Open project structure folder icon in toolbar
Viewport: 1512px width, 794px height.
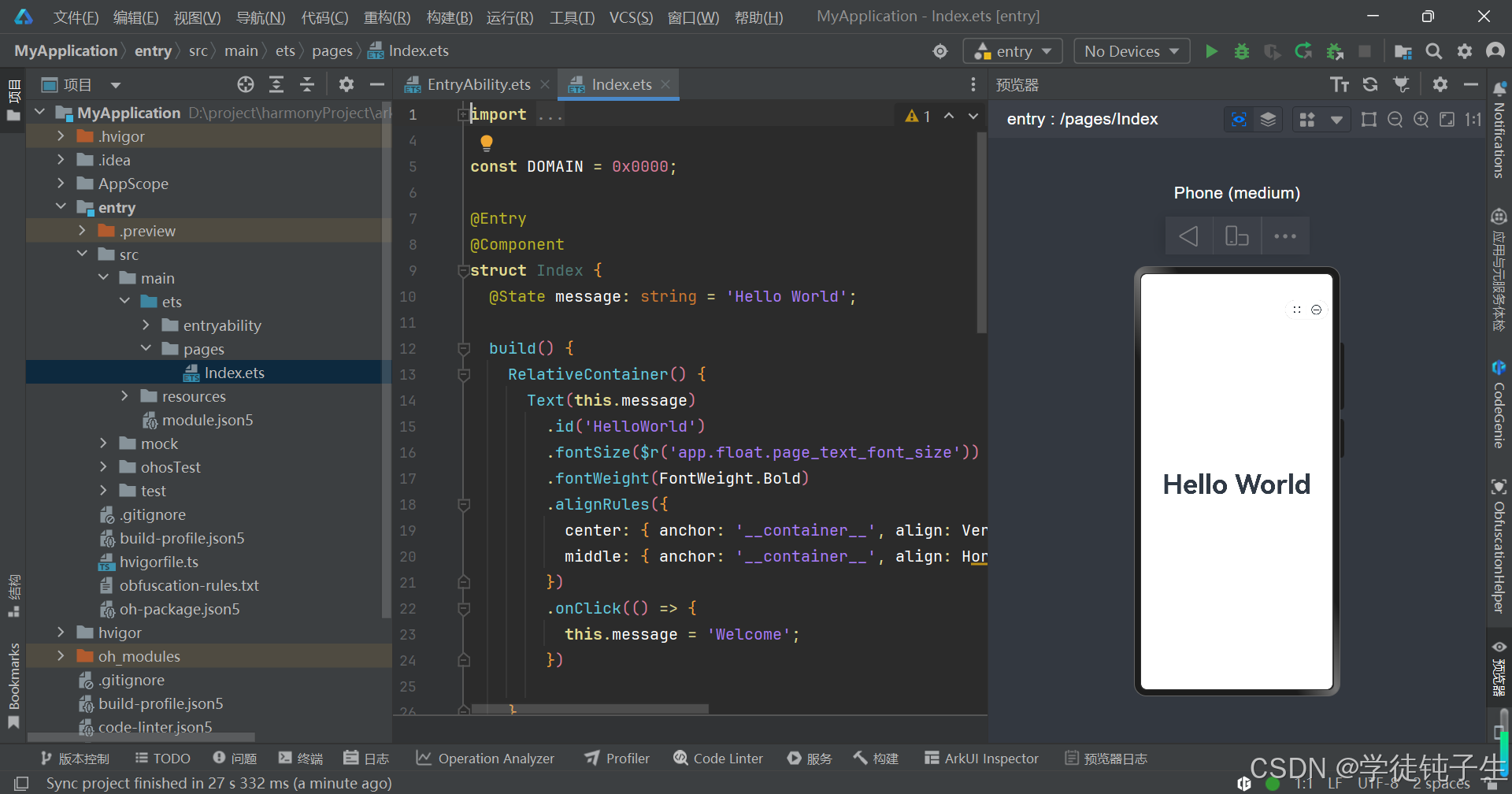pyautogui.click(x=1403, y=51)
